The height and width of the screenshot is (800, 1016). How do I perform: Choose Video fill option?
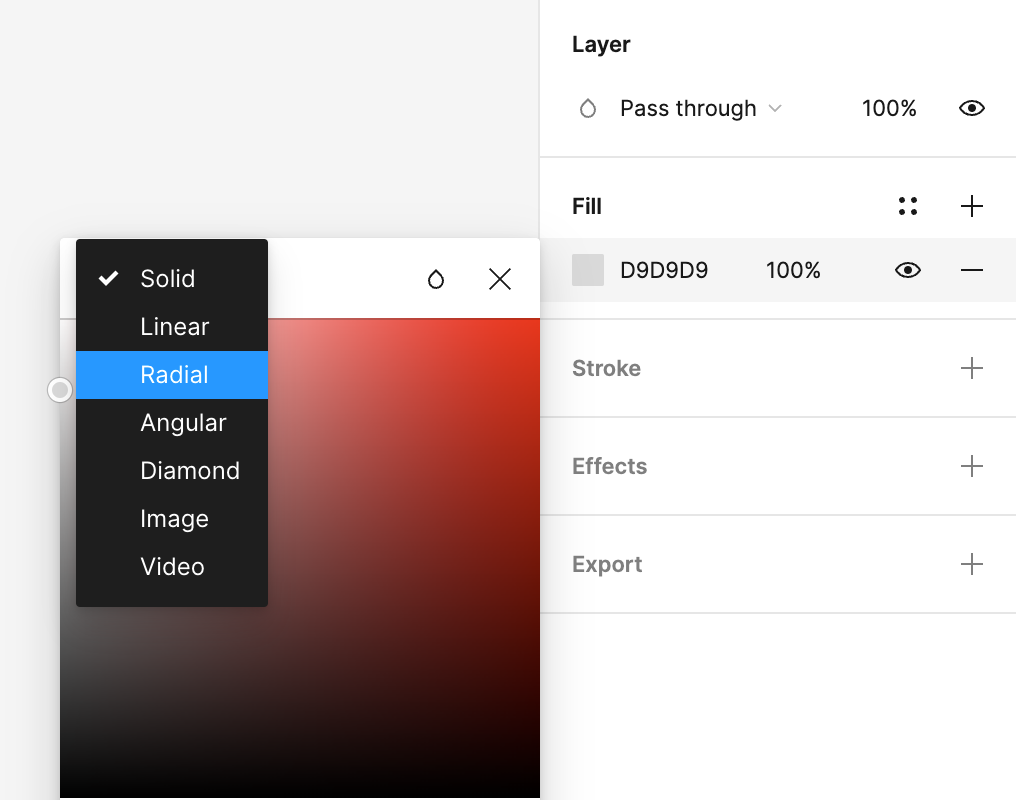click(x=172, y=566)
